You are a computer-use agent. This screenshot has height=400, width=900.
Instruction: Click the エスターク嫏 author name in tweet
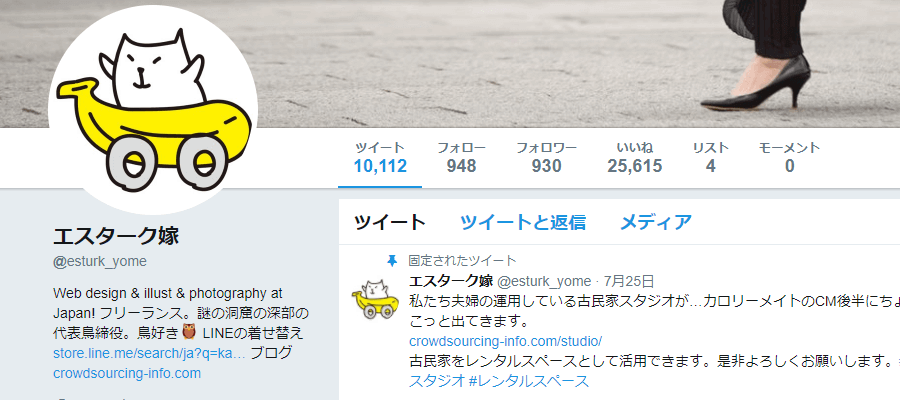(x=451, y=281)
